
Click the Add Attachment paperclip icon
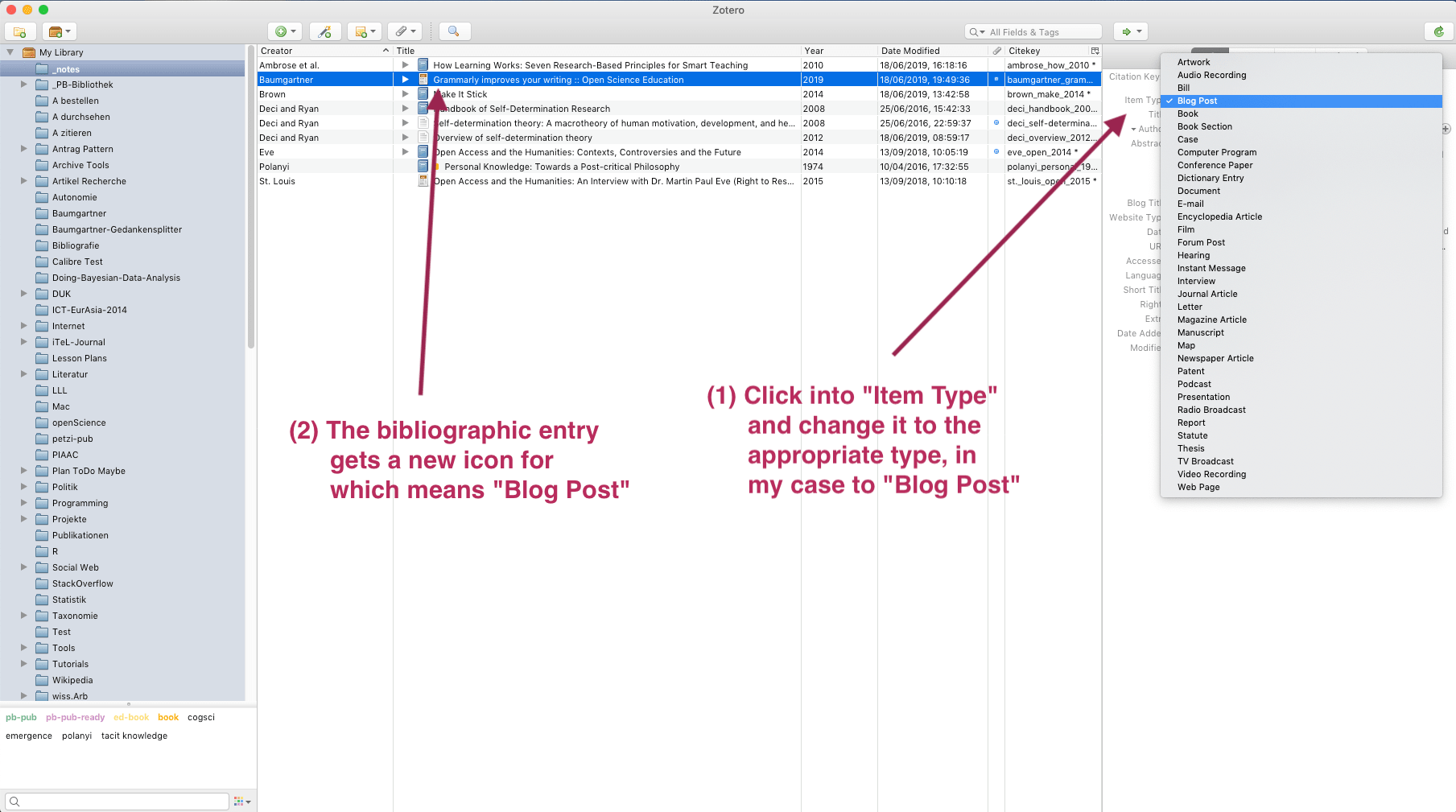point(400,31)
